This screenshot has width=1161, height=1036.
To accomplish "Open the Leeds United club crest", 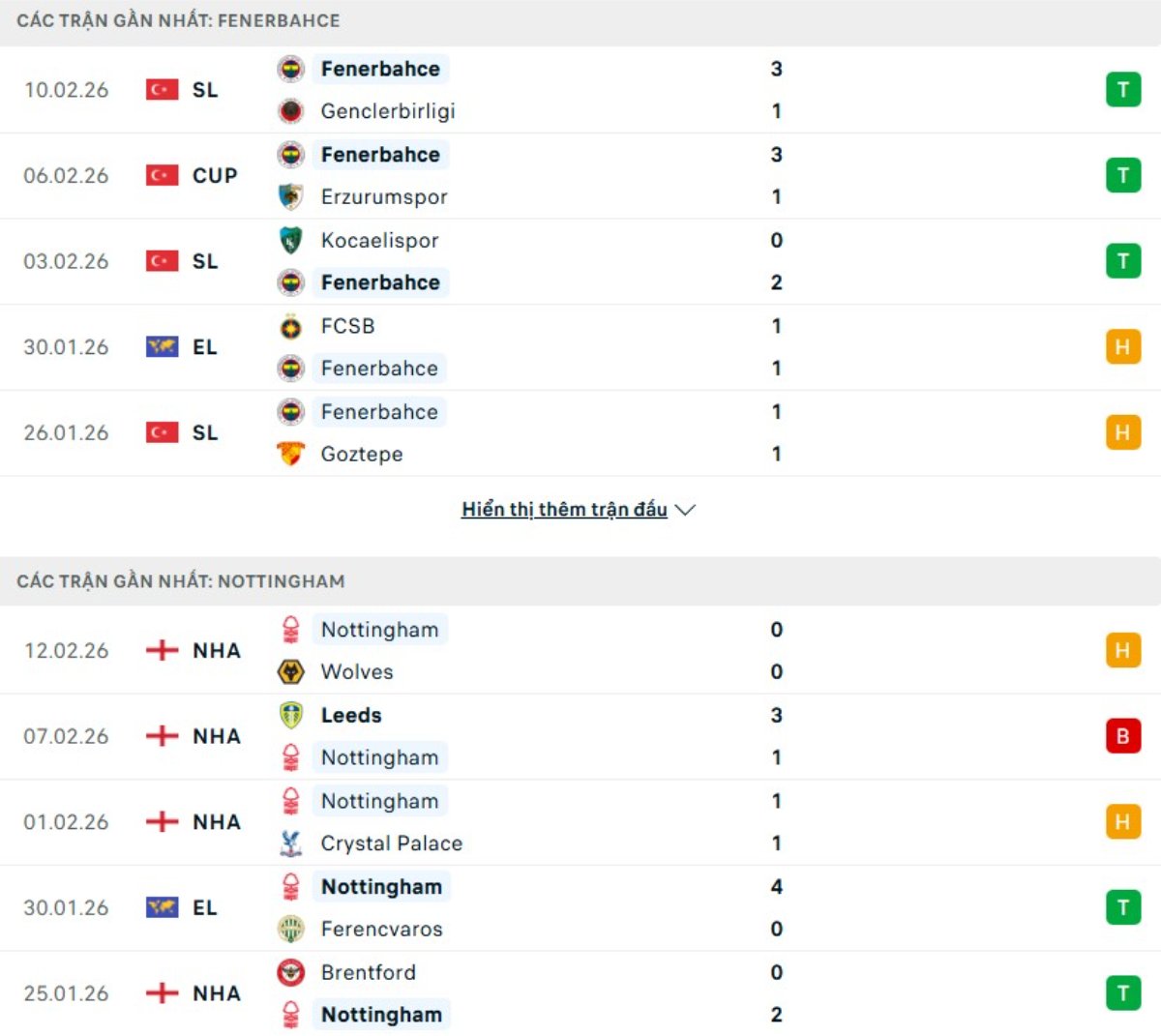I will [292, 715].
